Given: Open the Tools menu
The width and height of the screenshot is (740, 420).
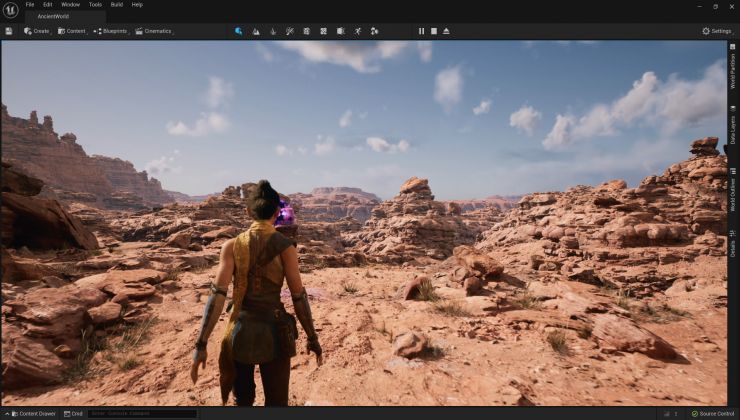Looking at the screenshot, I should click(95, 5).
